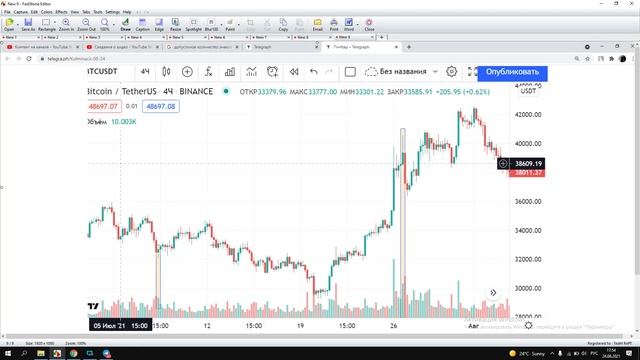Click the Print toolbar icon
This screenshot has height=360, width=640.
pos(334,23)
